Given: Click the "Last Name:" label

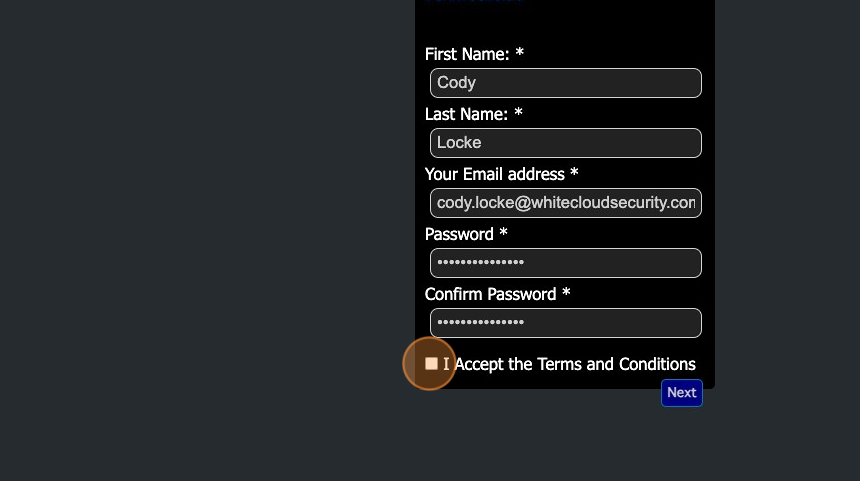Looking at the screenshot, I should coord(466,114).
